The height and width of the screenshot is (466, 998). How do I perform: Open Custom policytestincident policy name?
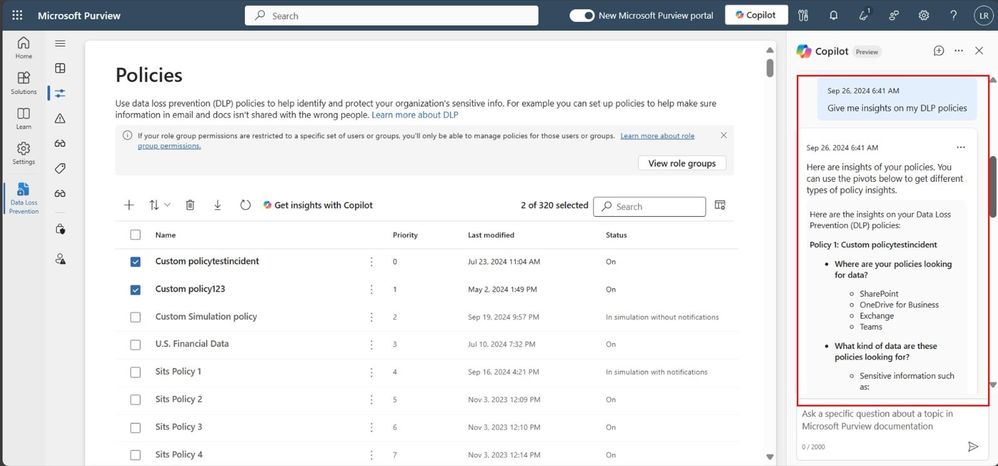coord(207,261)
